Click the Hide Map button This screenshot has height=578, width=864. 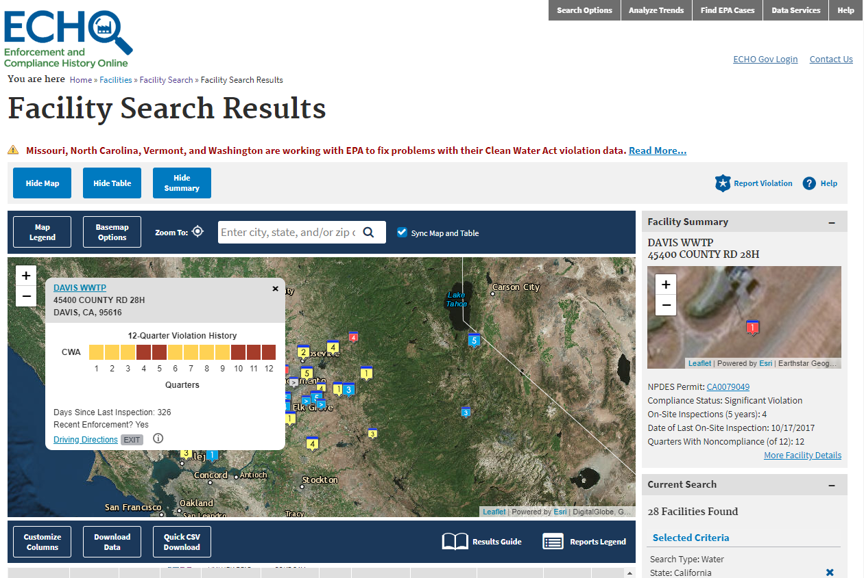[x=42, y=183]
